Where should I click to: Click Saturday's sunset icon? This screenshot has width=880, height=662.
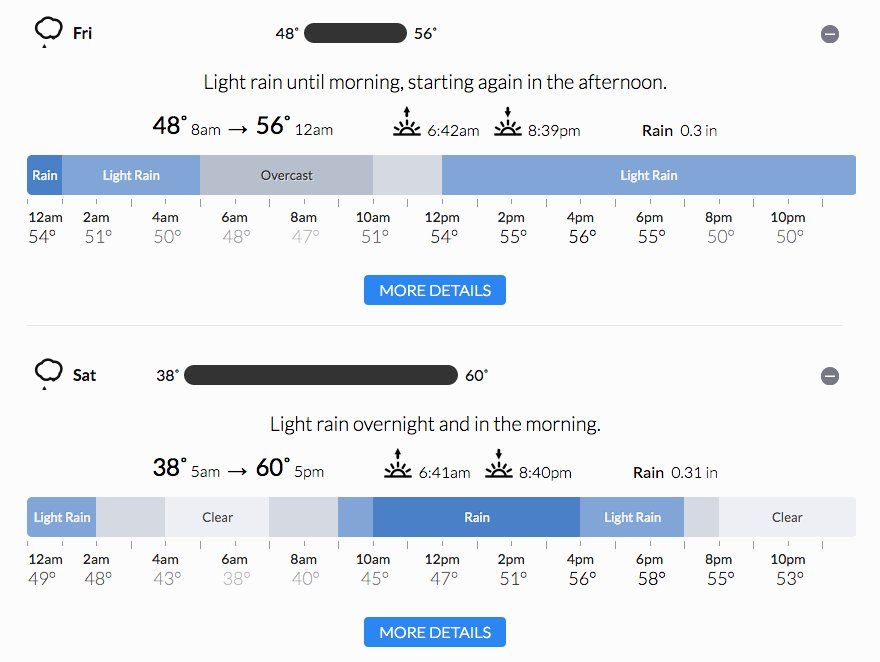coord(499,464)
